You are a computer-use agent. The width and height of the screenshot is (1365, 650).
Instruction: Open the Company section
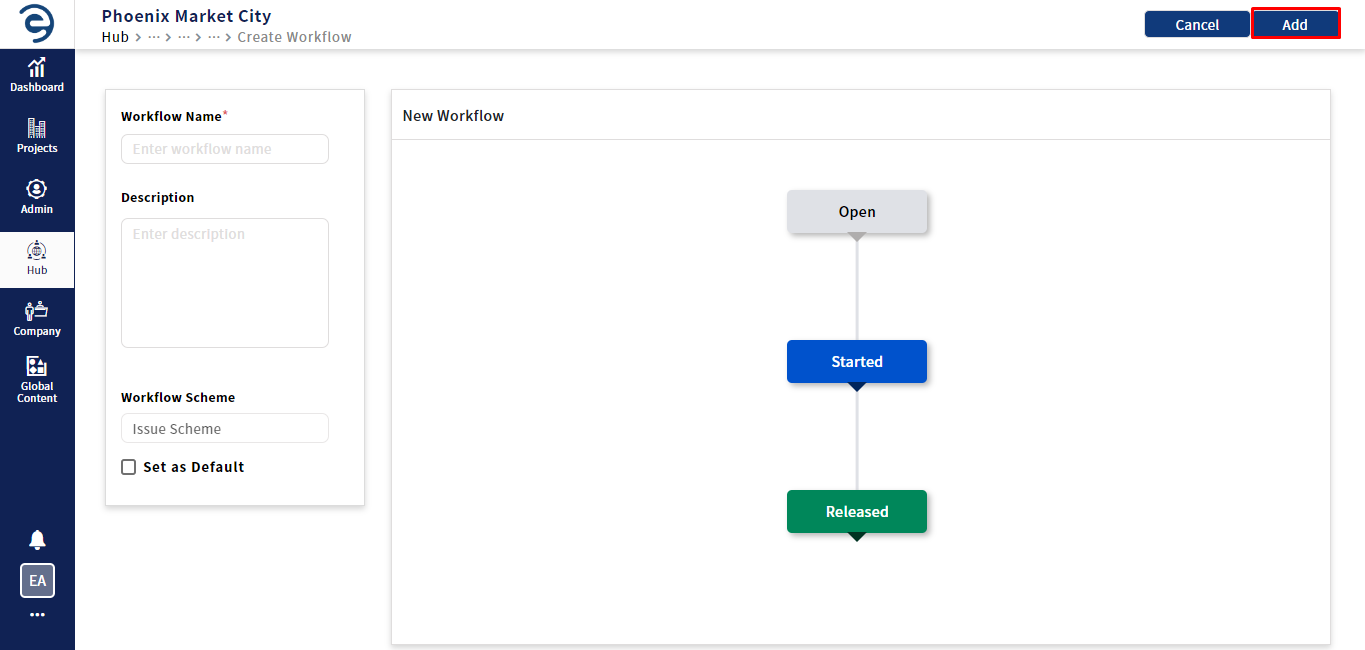coord(37,319)
